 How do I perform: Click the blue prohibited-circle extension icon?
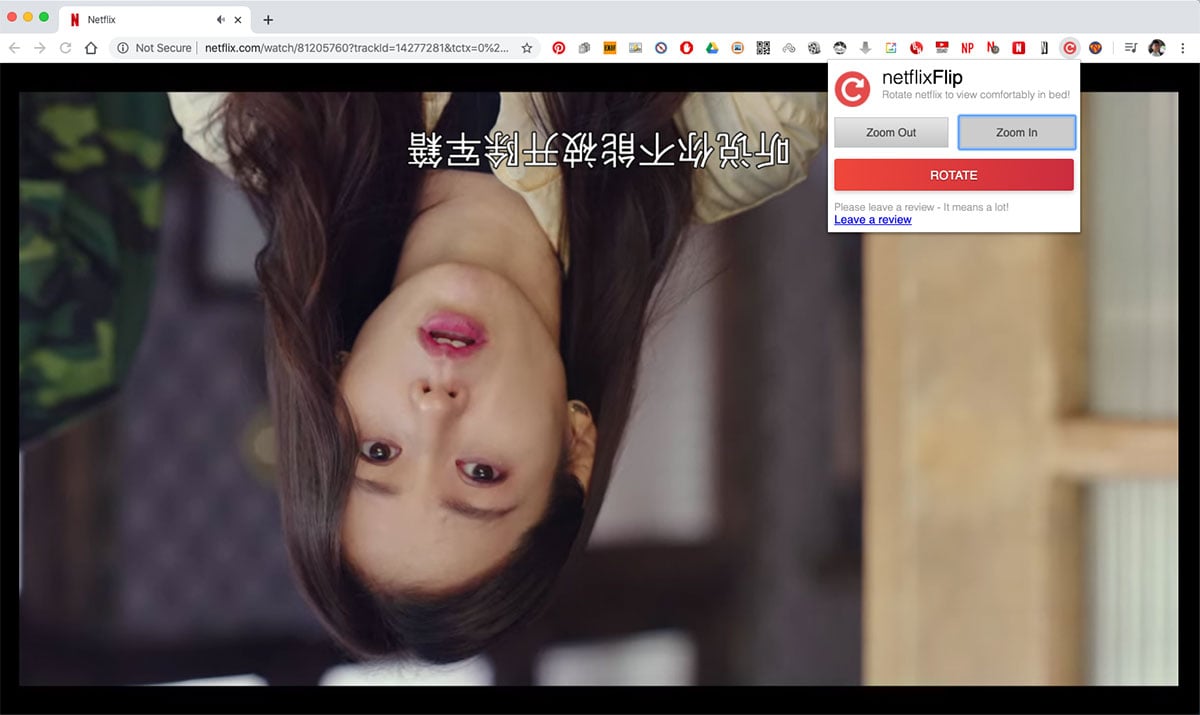pos(661,47)
